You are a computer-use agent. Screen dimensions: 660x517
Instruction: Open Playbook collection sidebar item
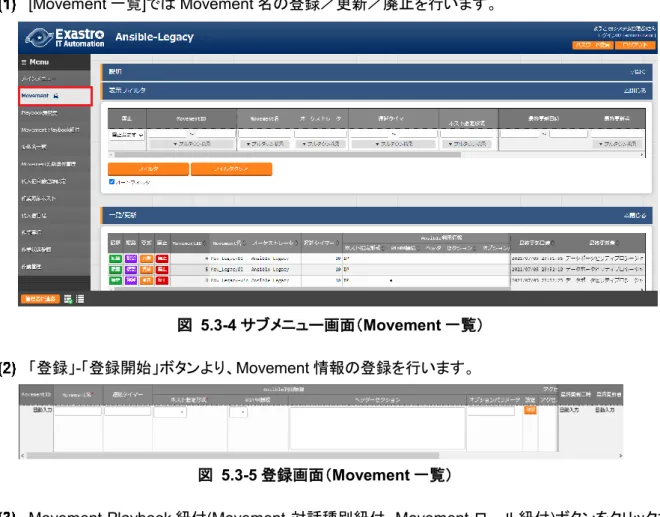(x=54, y=113)
